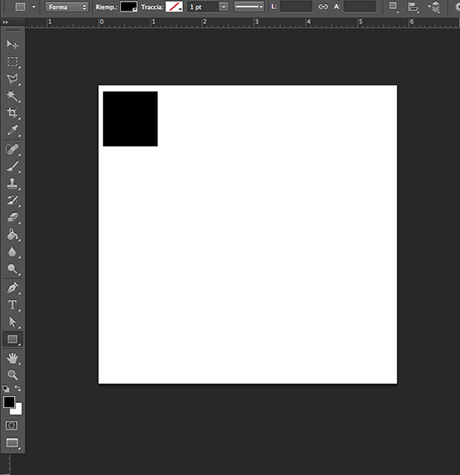The height and width of the screenshot is (475, 460).
Task: Select the Eraser tool
Action: [x=12, y=218]
